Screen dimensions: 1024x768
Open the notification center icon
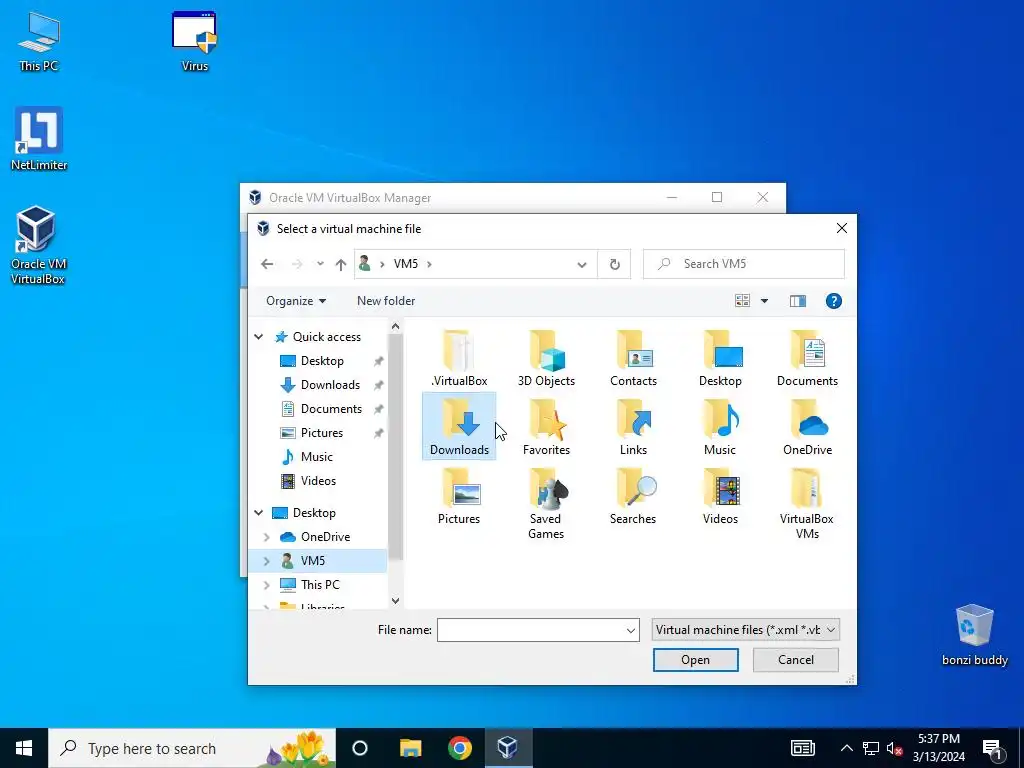(992, 748)
